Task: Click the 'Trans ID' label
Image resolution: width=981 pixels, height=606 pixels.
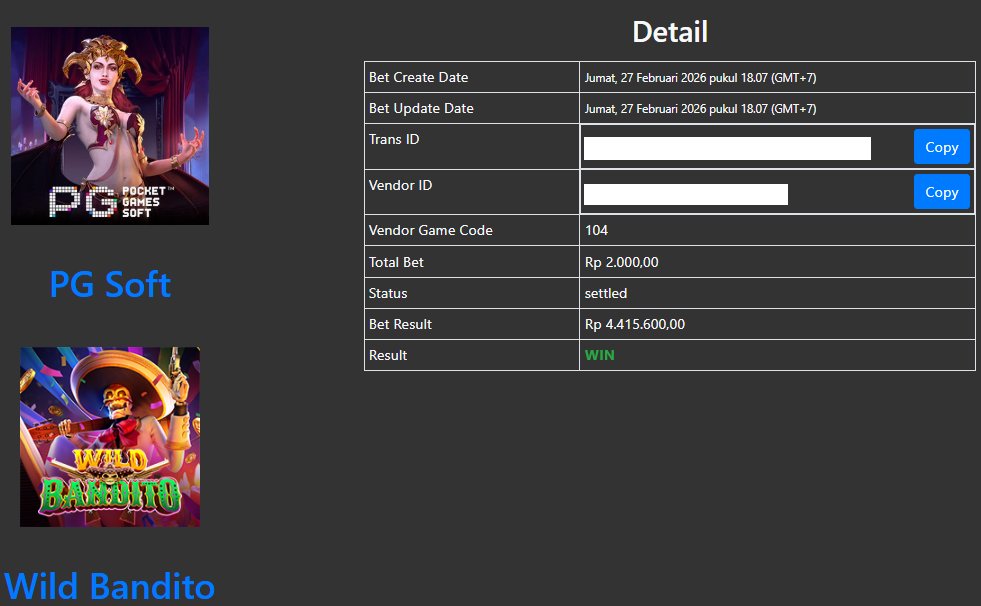Action: tap(394, 139)
